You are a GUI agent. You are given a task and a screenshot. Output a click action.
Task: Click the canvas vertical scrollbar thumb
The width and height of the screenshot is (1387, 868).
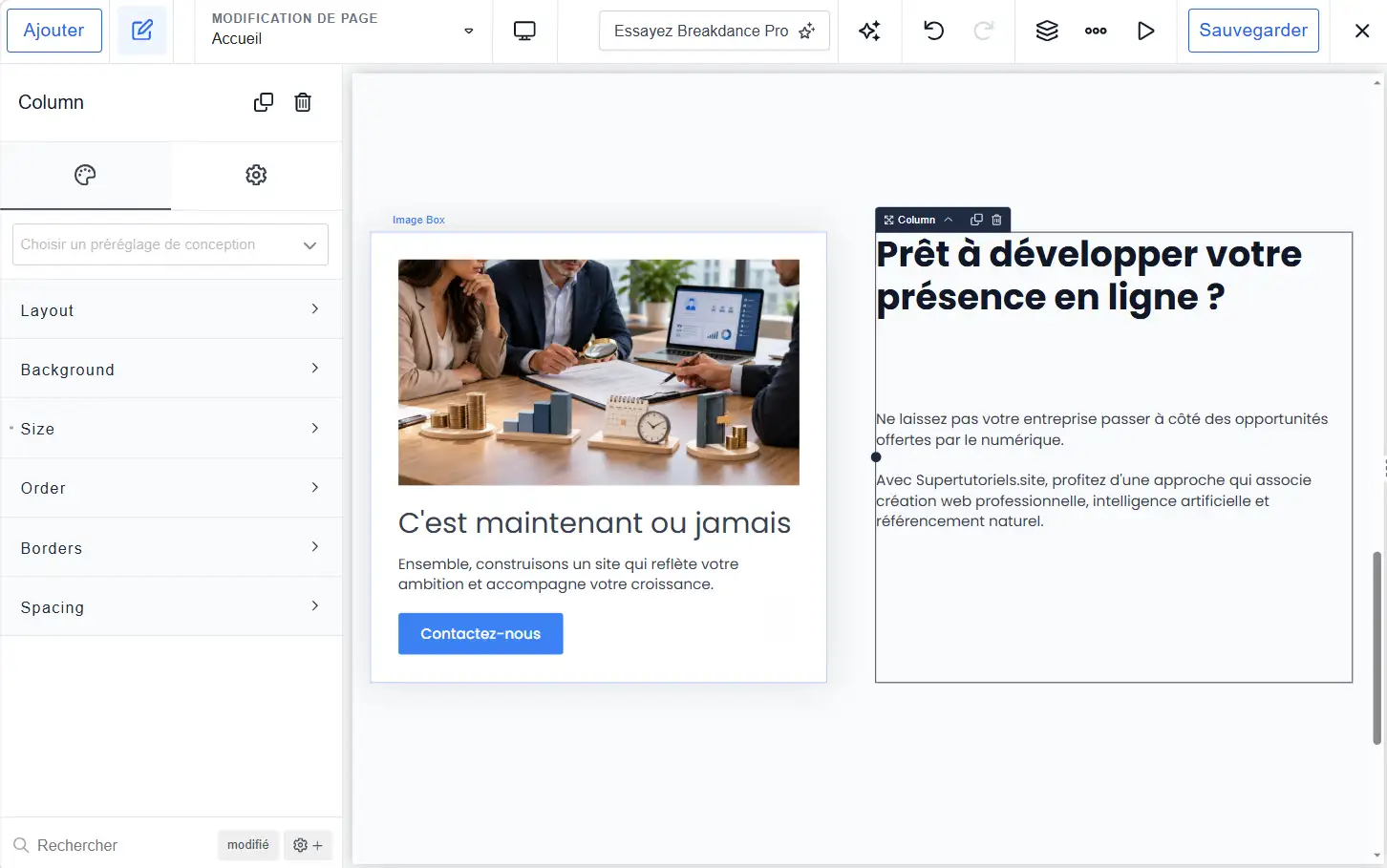1377,647
